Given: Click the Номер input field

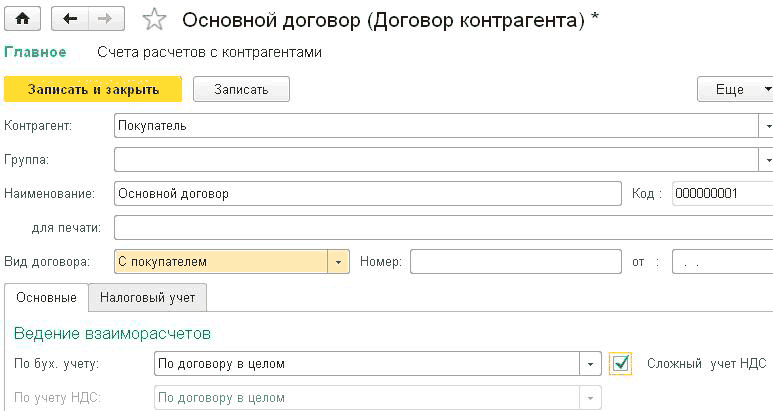Looking at the screenshot, I should [x=515, y=261].
